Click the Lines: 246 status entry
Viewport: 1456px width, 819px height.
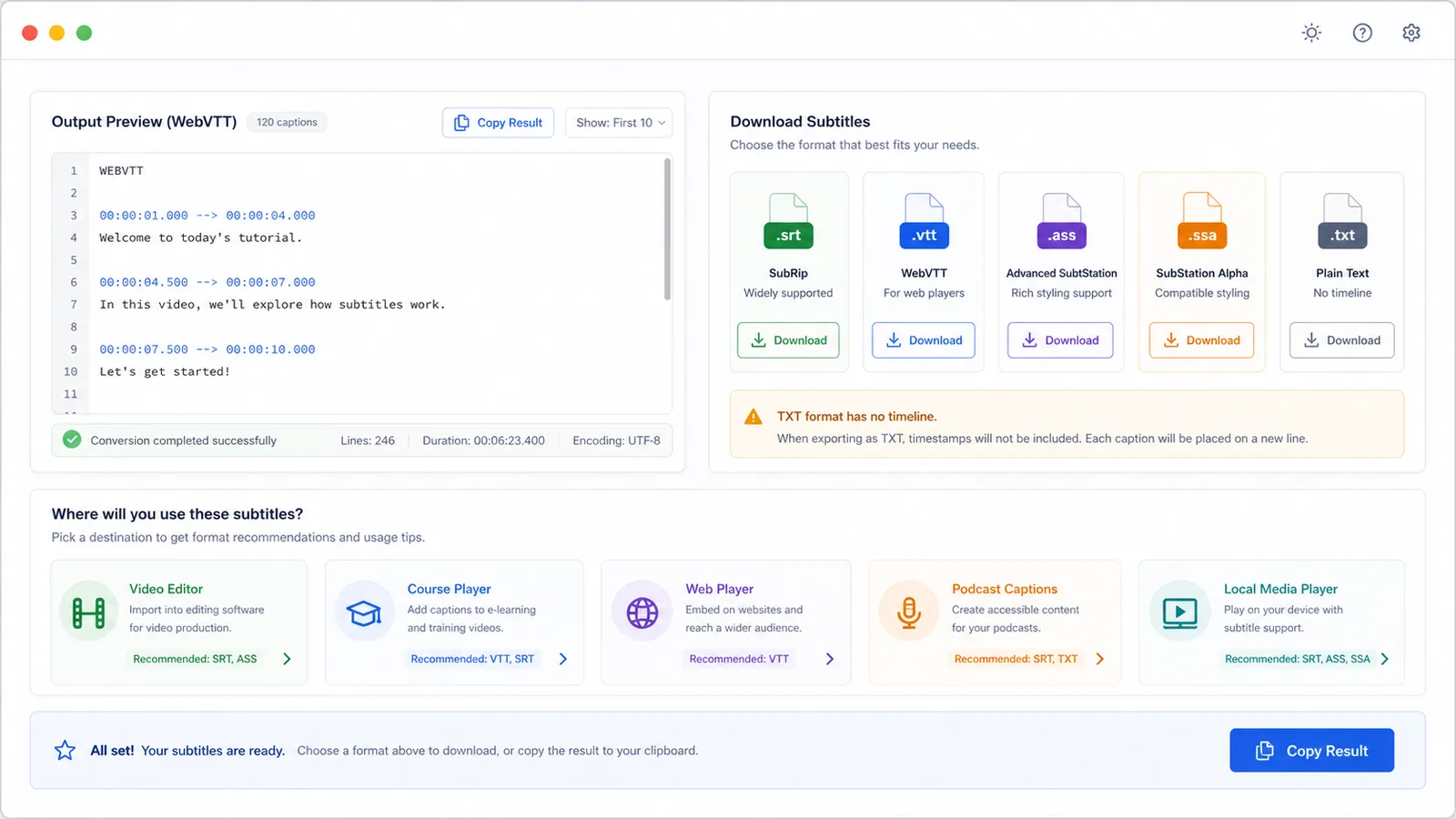tap(368, 440)
